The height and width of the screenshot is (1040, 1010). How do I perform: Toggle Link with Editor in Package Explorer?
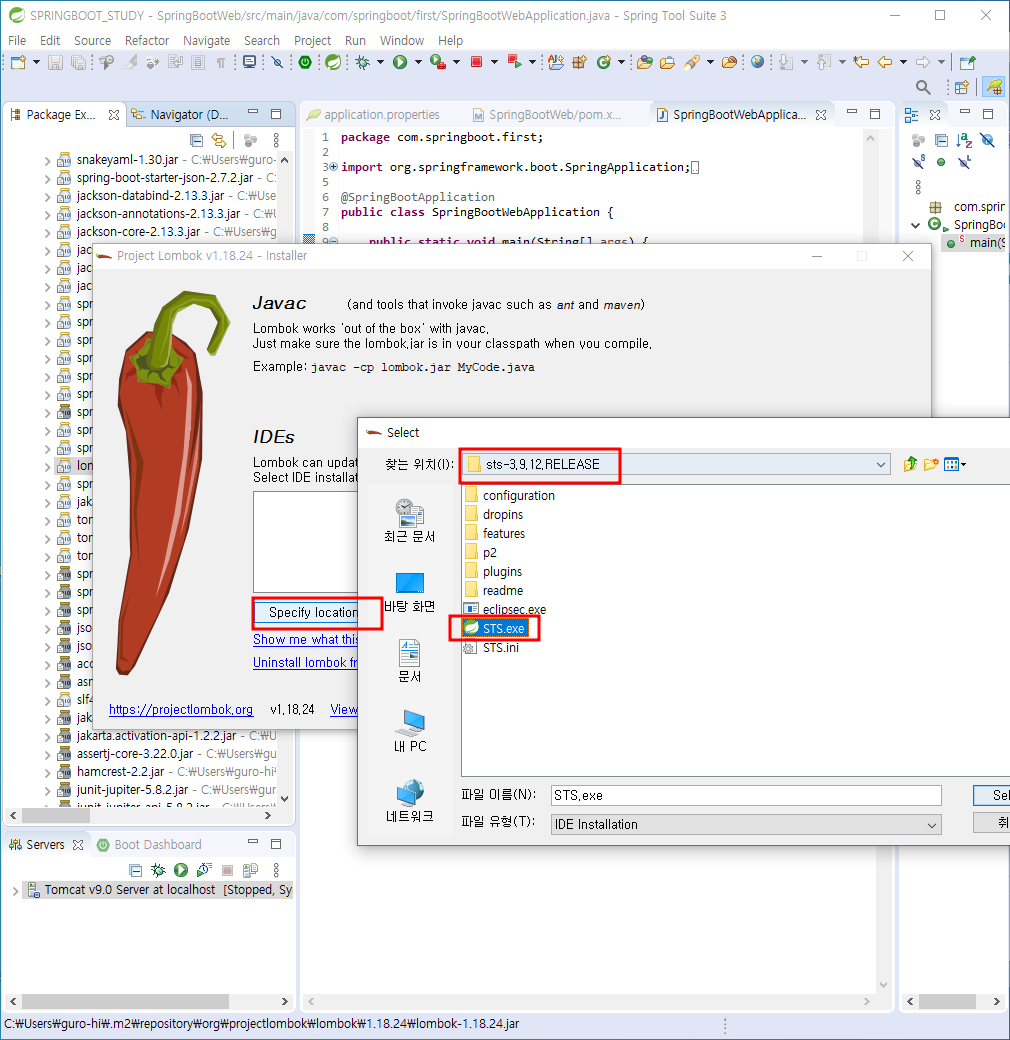click(219, 140)
